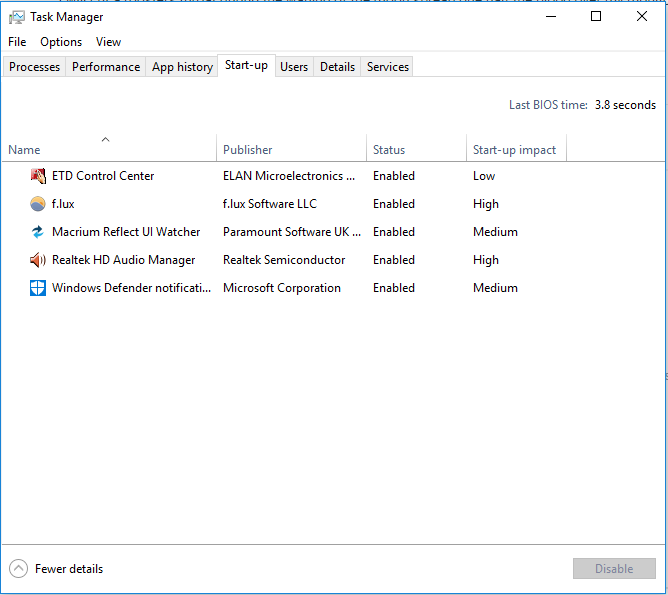The width and height of the screenshot is (668, 595).
Task: Click the Macrium Reflect UI Watcher icon
Action: point(38,232)
